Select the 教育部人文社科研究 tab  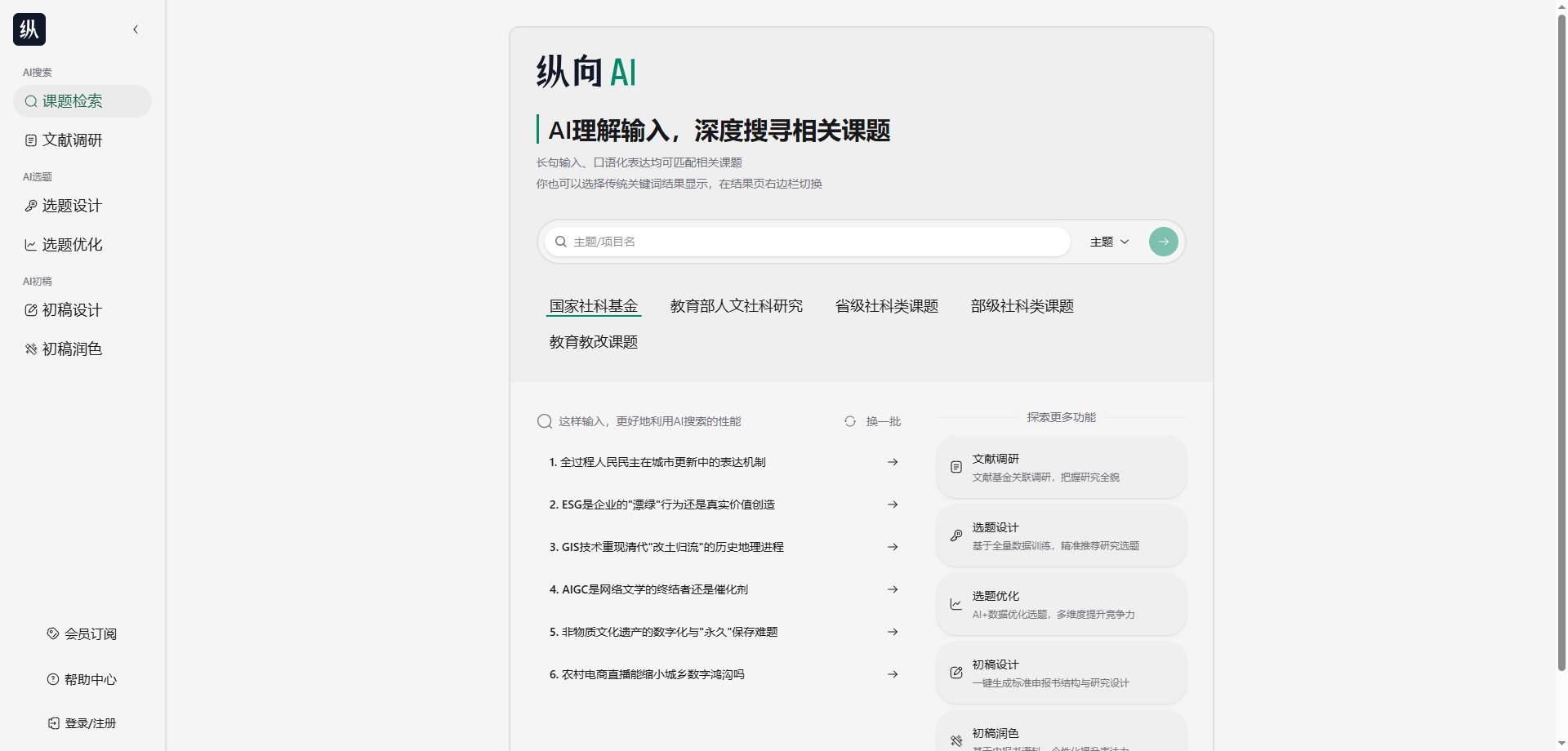point(737,306)
